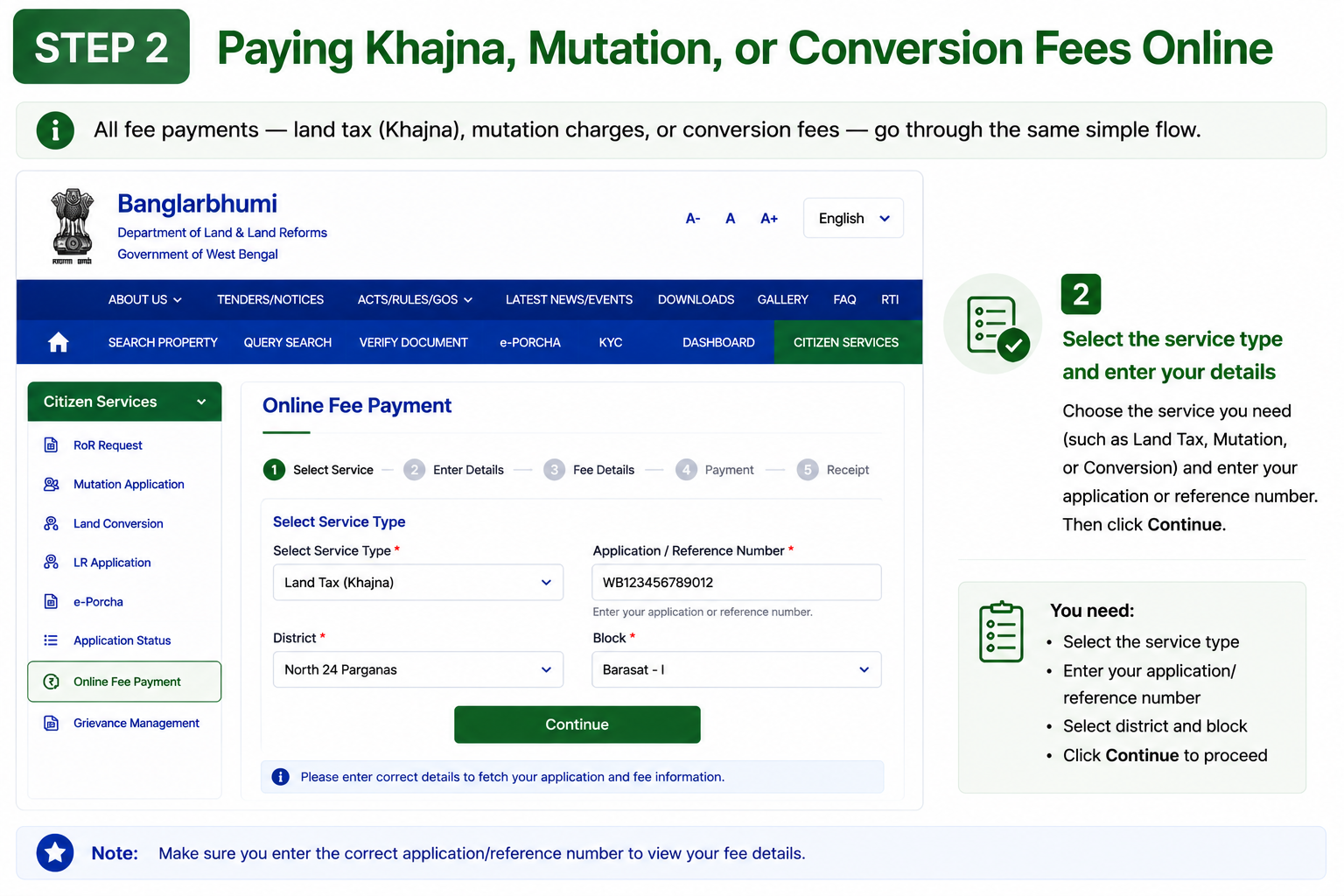Image resolution: width=1344 pixels, height=896 pixels.
Task: Go to KYC tab
Action: (611, 342)
